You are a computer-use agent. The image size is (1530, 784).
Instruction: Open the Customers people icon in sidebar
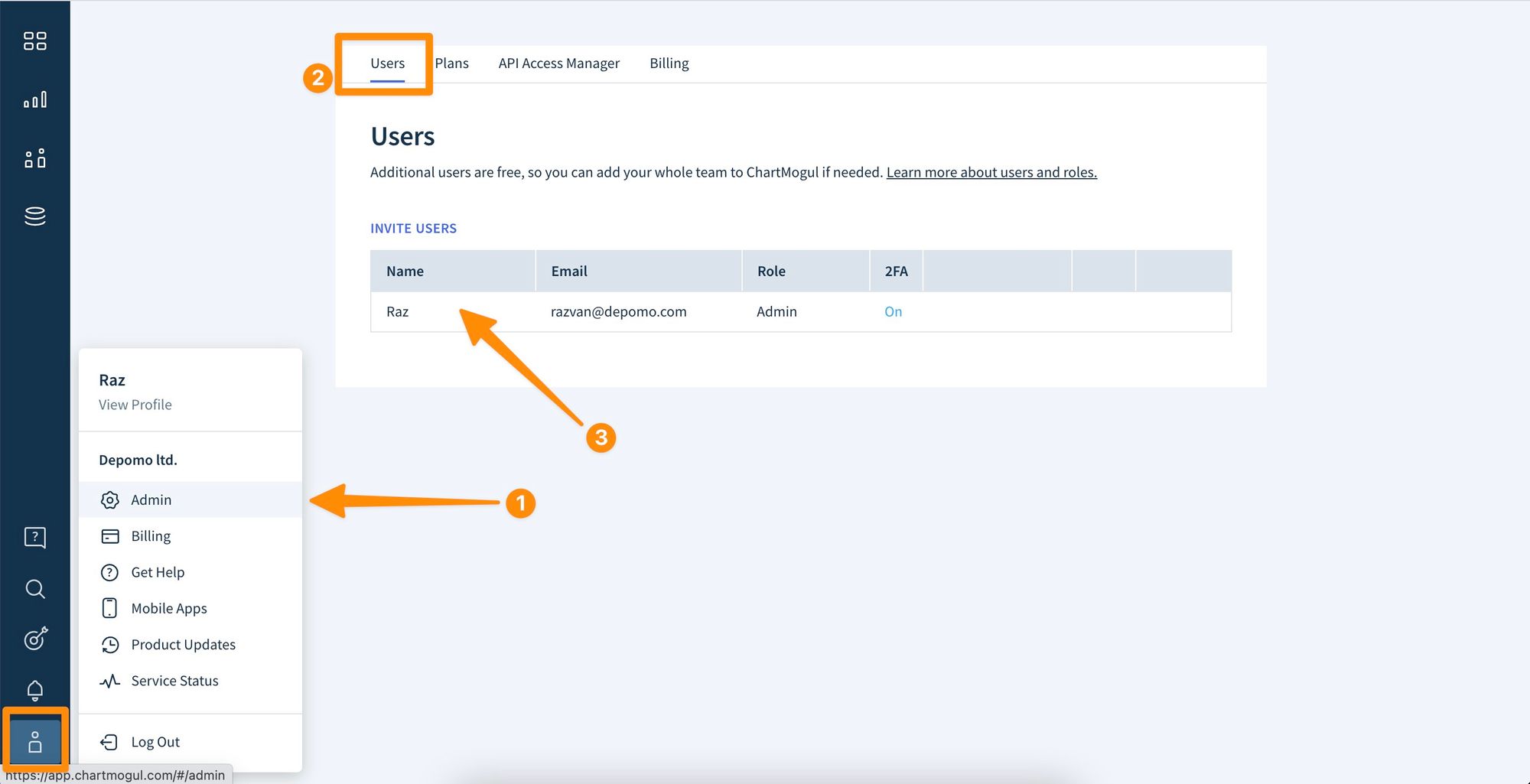(34, 158)
